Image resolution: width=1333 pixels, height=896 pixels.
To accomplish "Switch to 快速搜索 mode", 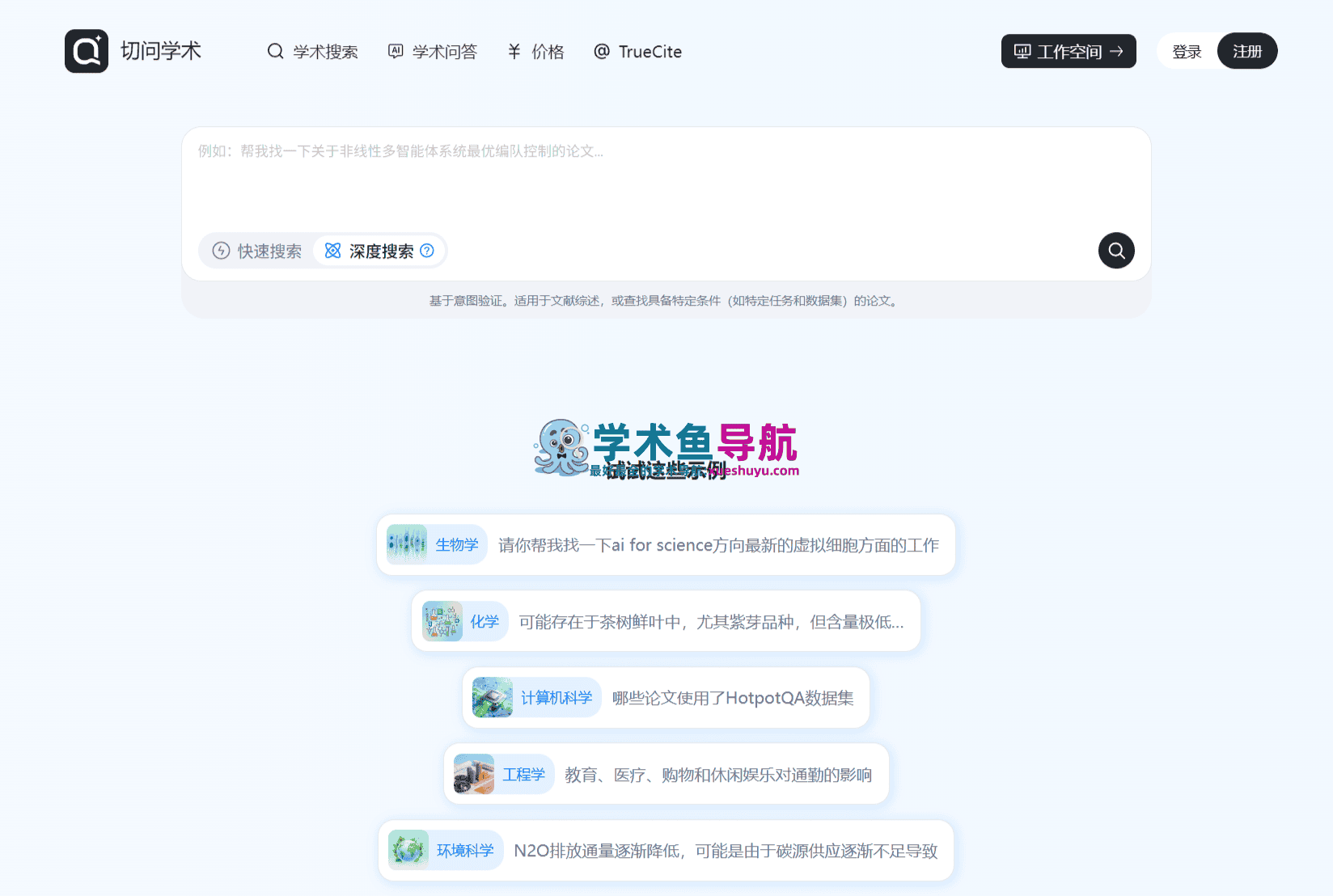I will coord(257,251).
